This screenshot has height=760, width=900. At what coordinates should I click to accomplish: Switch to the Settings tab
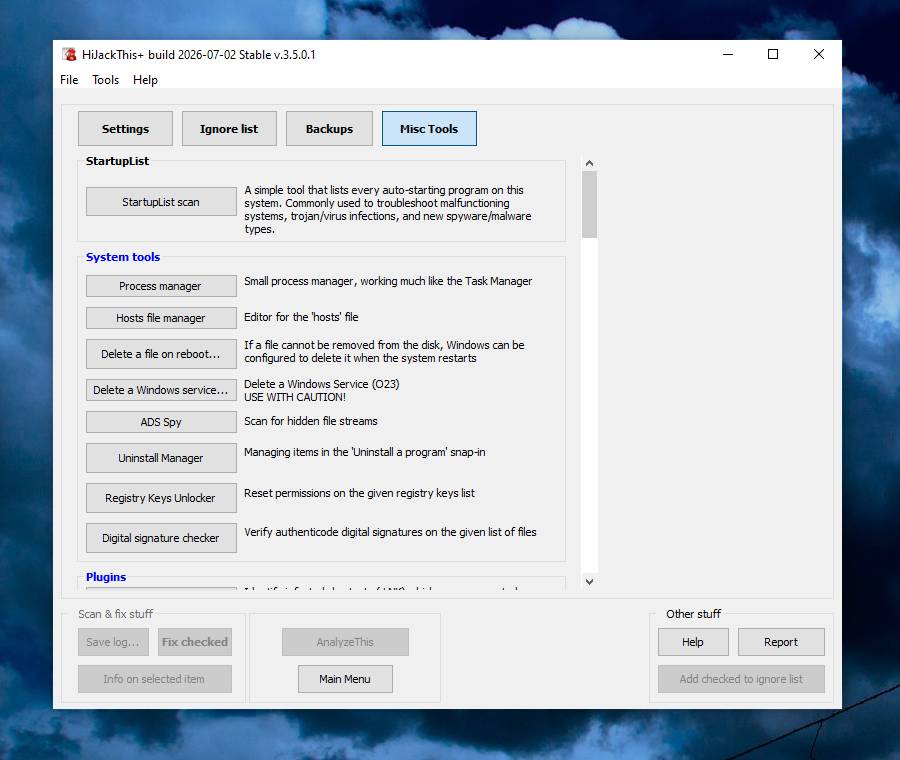pos(125,129)
